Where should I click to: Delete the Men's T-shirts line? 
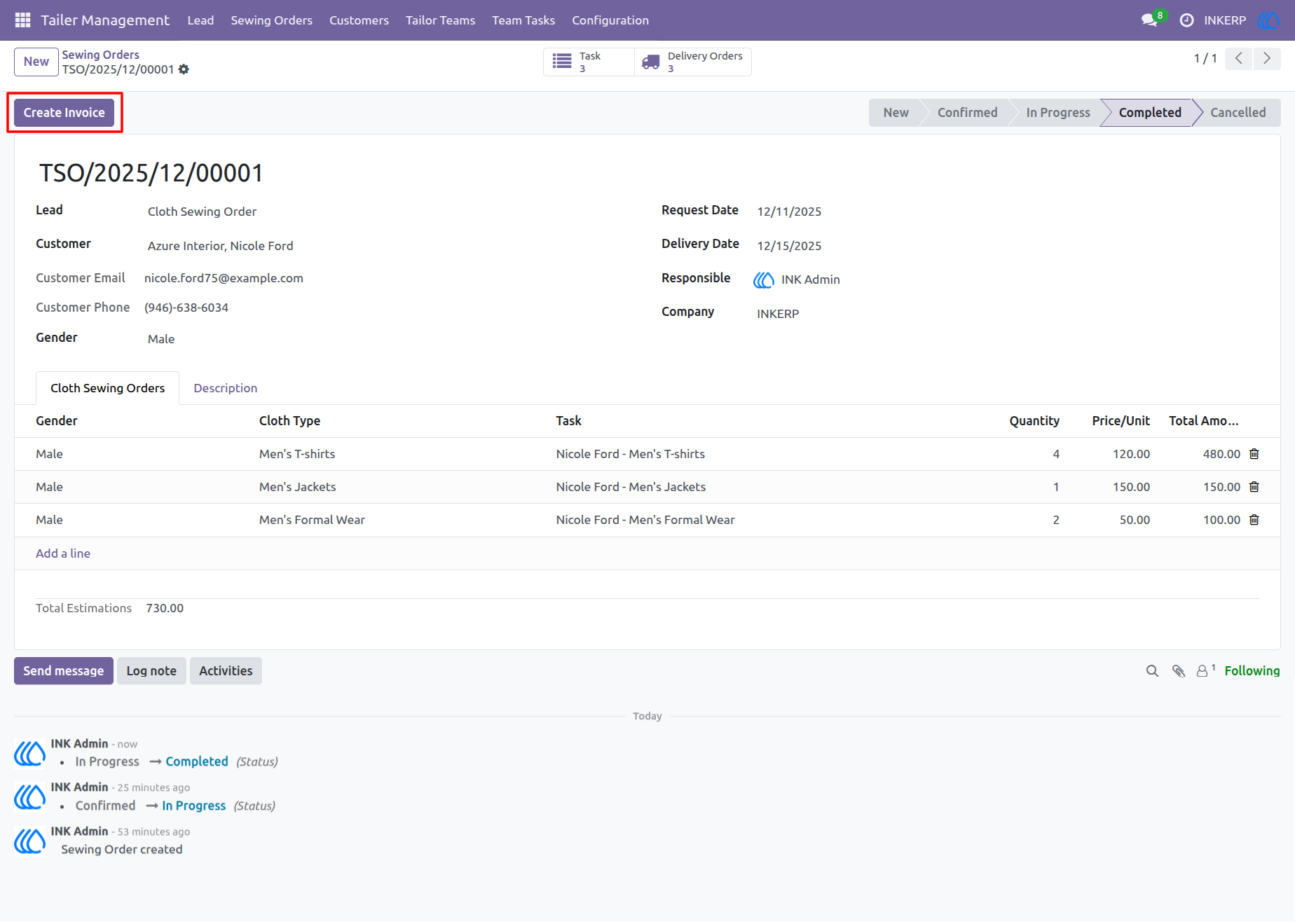(x=1254, y=454)
